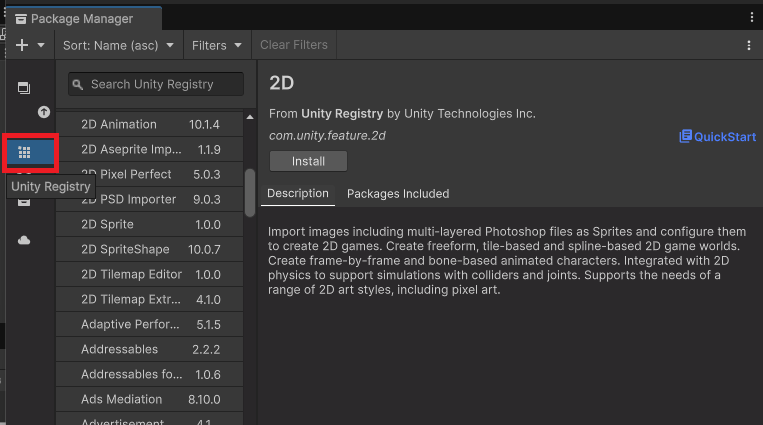Click the Updates arrow icon in sidebar
Viewport: 763px width, 425px height.
pos(44,112)
